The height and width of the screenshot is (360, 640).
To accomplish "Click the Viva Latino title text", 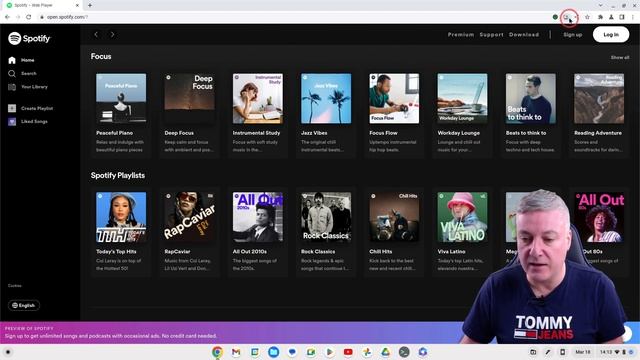I will (x=451, y=252).
